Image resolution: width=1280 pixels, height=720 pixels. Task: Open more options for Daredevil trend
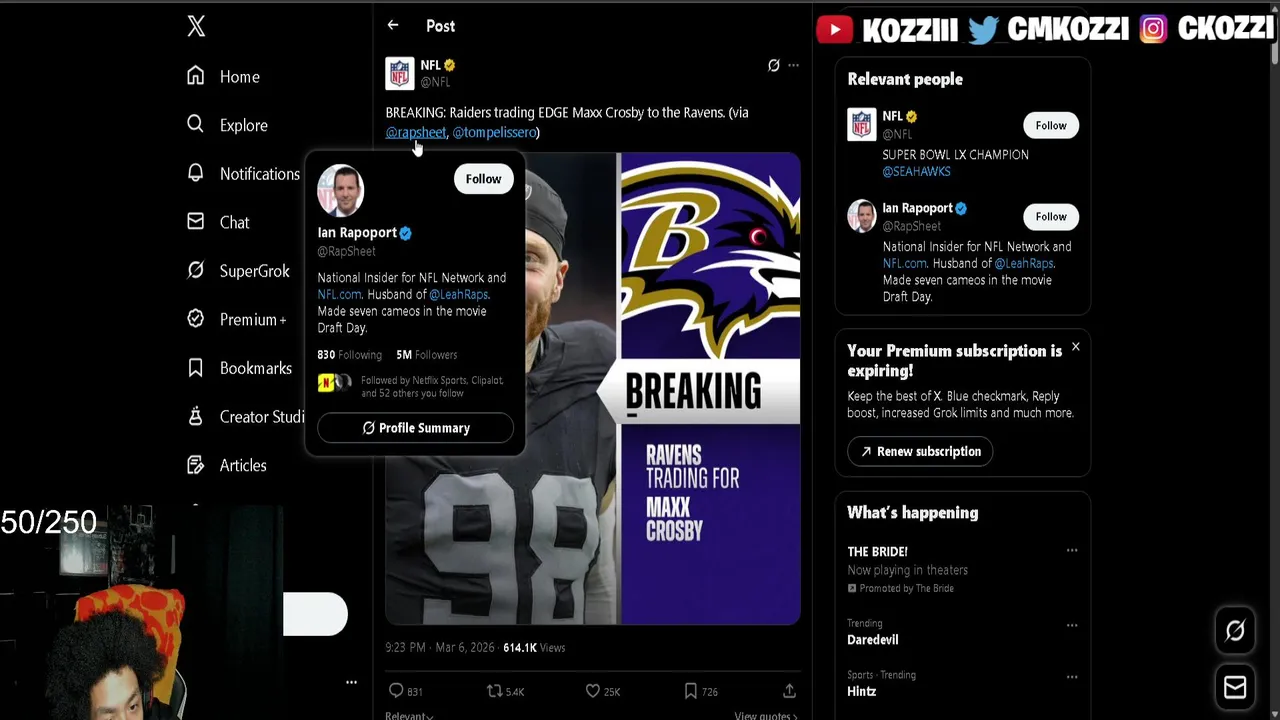coord(1072,626)
